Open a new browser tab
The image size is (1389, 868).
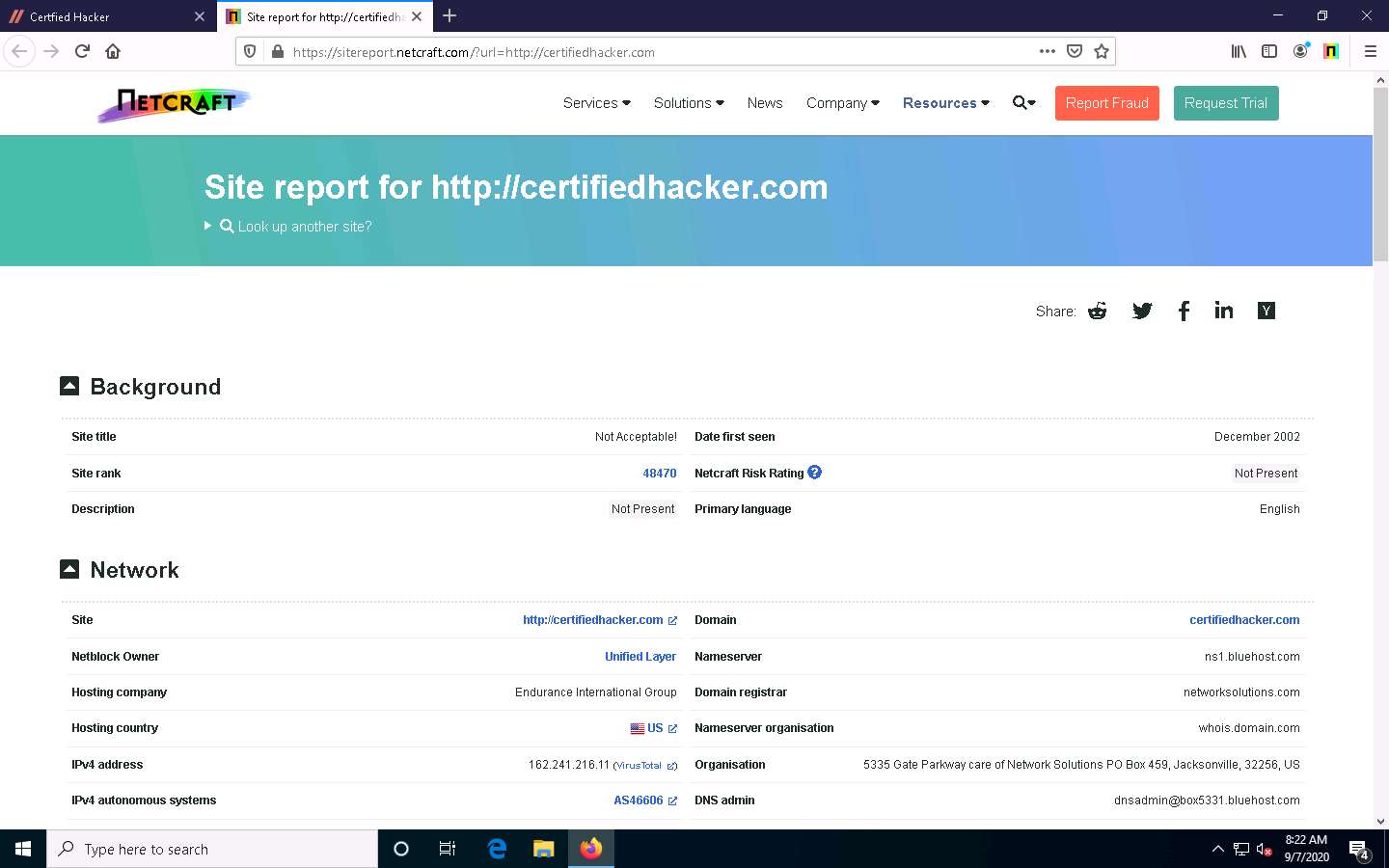449,15
